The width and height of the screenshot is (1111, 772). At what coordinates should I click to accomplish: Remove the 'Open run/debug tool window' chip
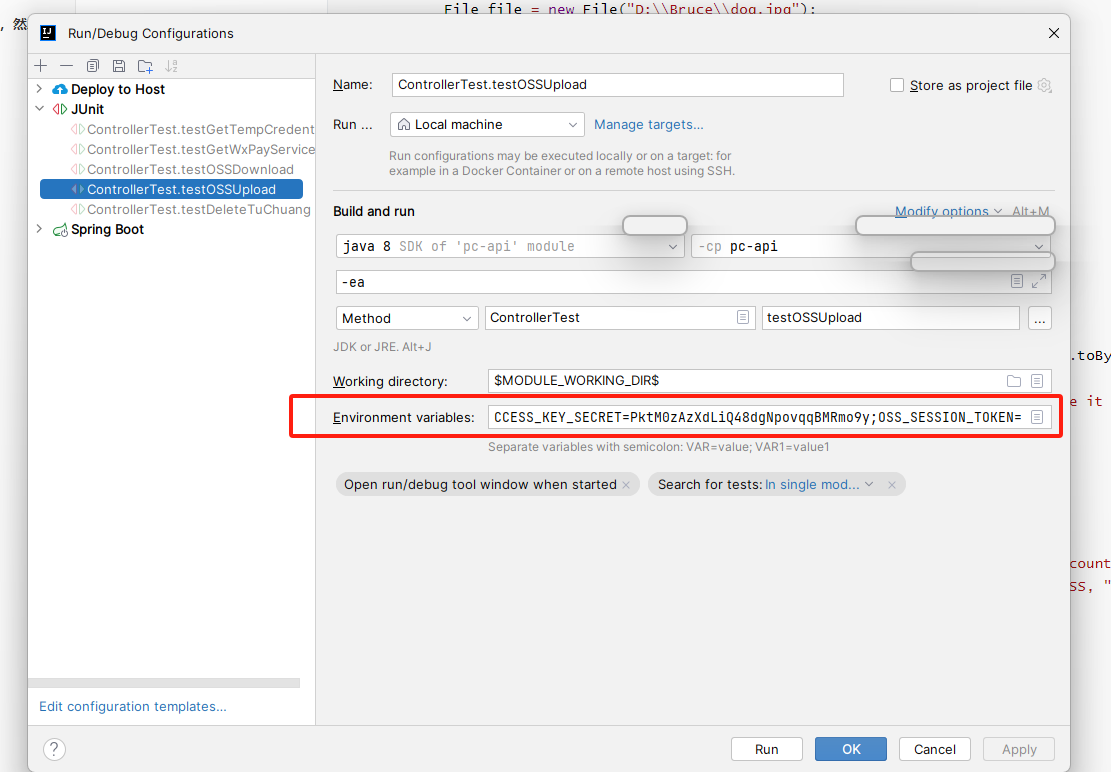tap(626, 485)
